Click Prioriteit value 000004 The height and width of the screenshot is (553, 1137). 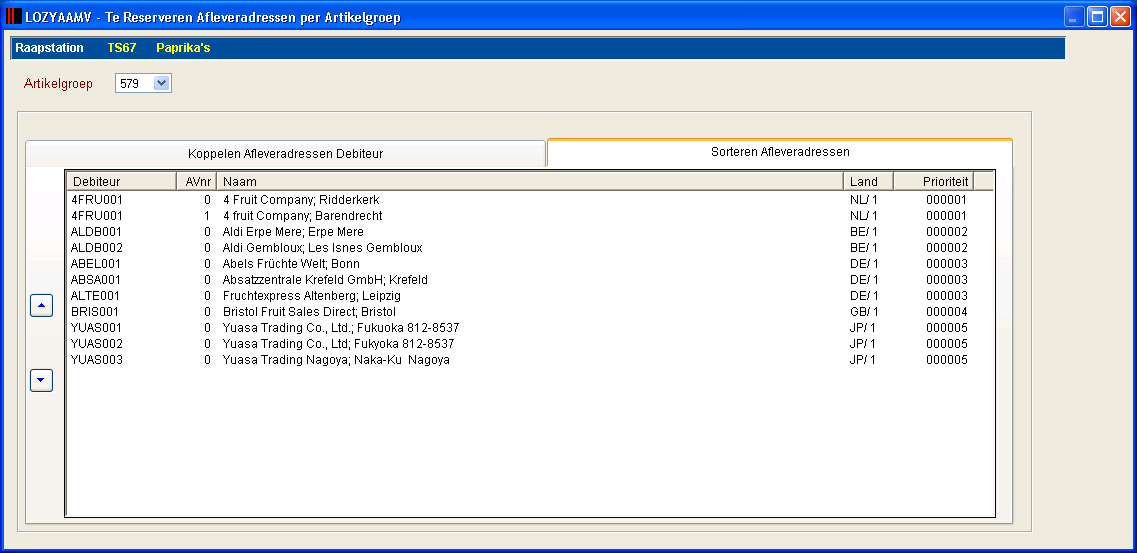(947, 312)
